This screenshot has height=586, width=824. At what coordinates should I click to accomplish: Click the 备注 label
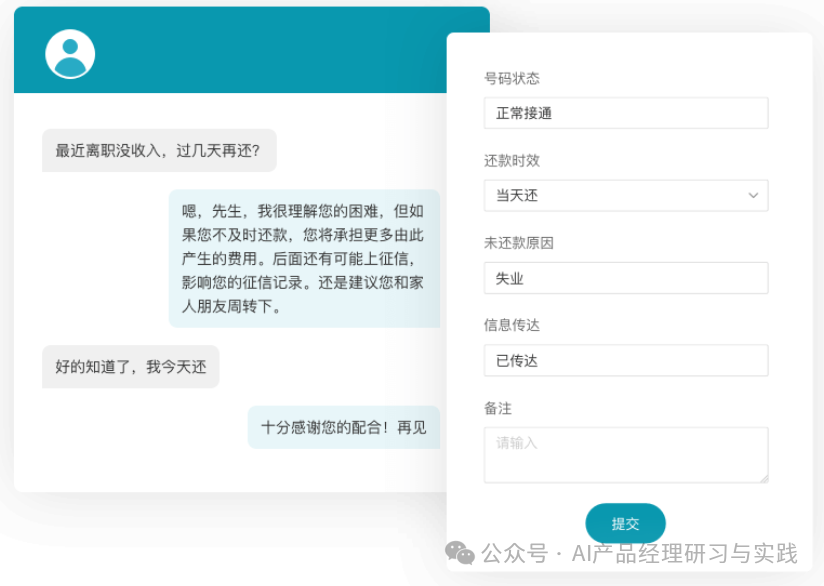(498, 408)
